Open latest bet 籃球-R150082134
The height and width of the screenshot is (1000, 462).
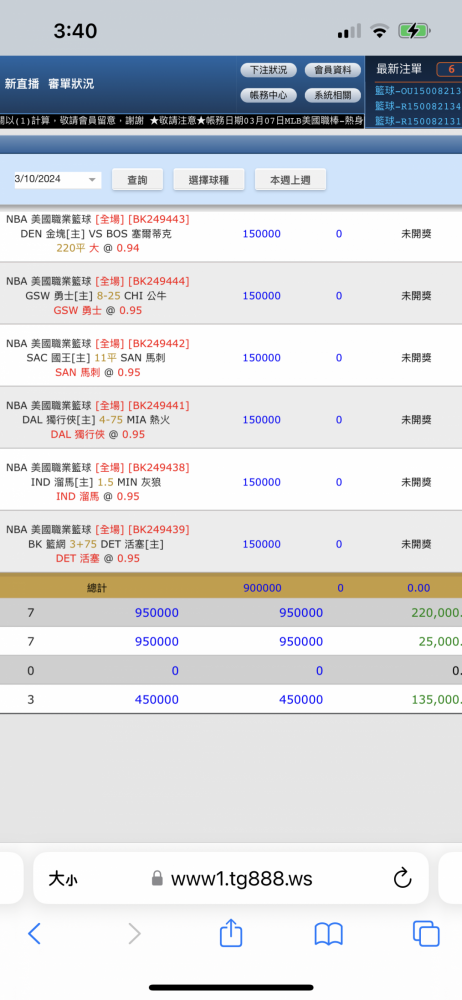[418, 106]
